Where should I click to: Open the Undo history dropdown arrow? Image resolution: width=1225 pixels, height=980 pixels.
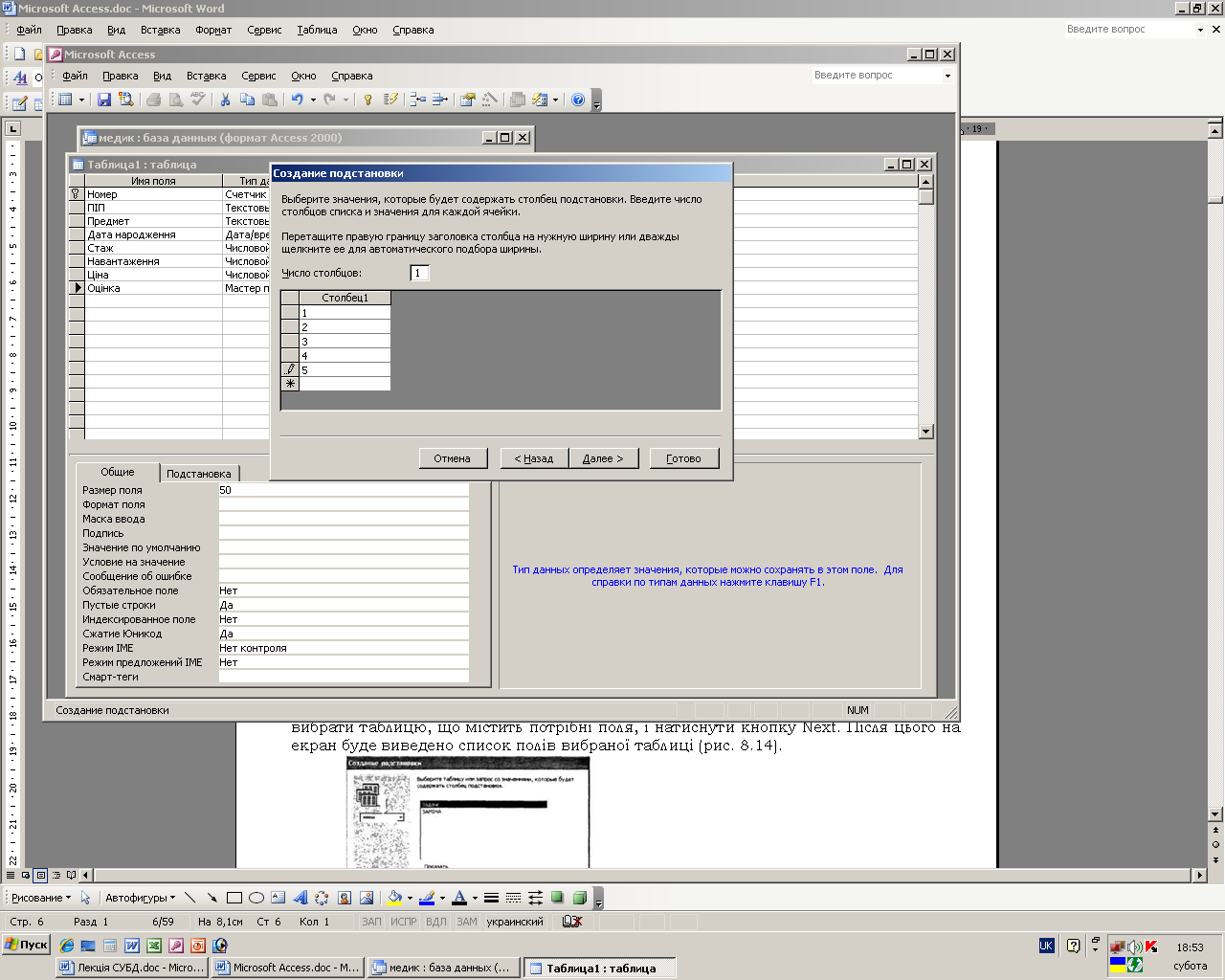(x=313, y=100)
